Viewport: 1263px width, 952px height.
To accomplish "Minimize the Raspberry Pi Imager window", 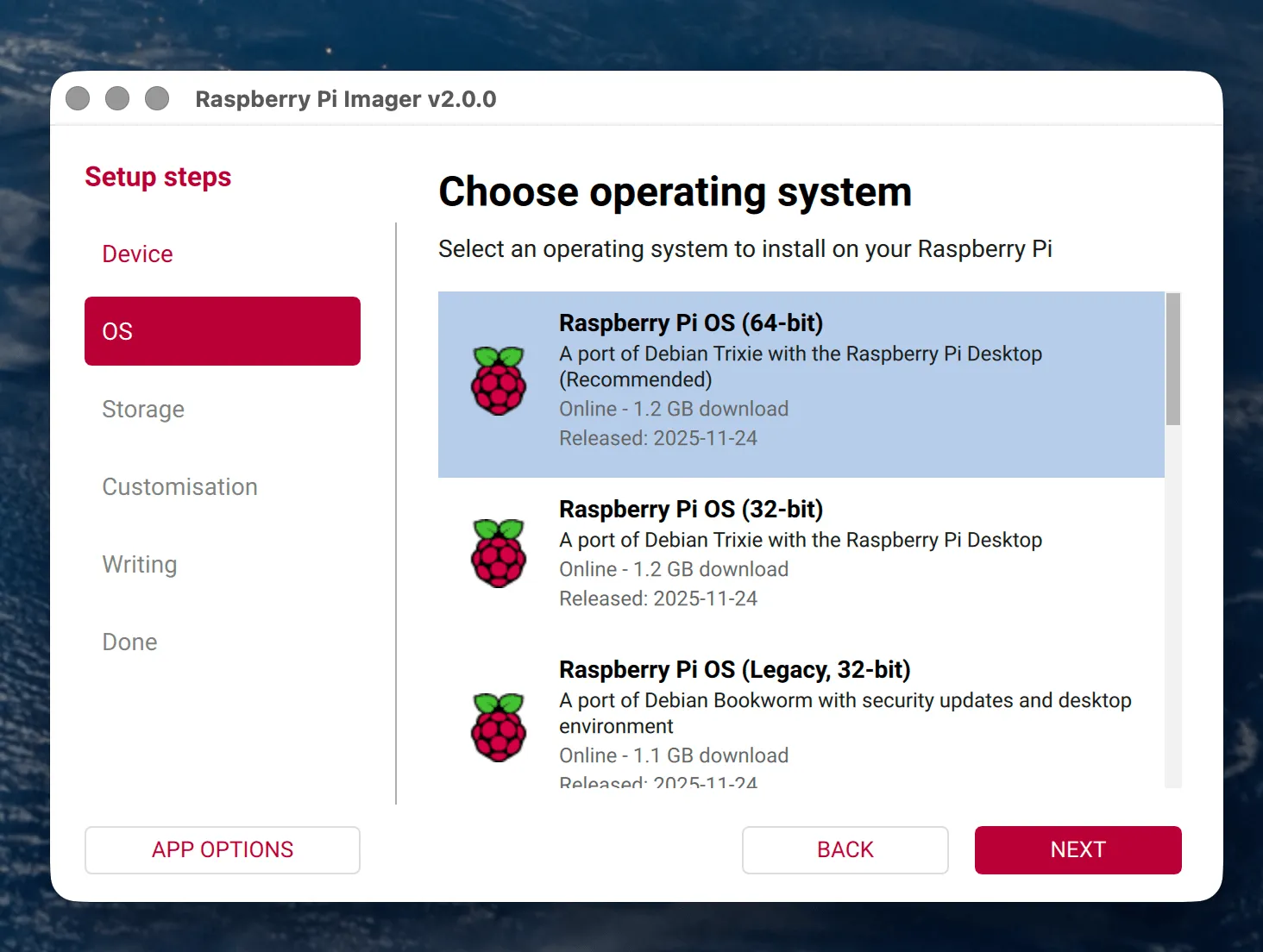I will (x=117, y=98).
